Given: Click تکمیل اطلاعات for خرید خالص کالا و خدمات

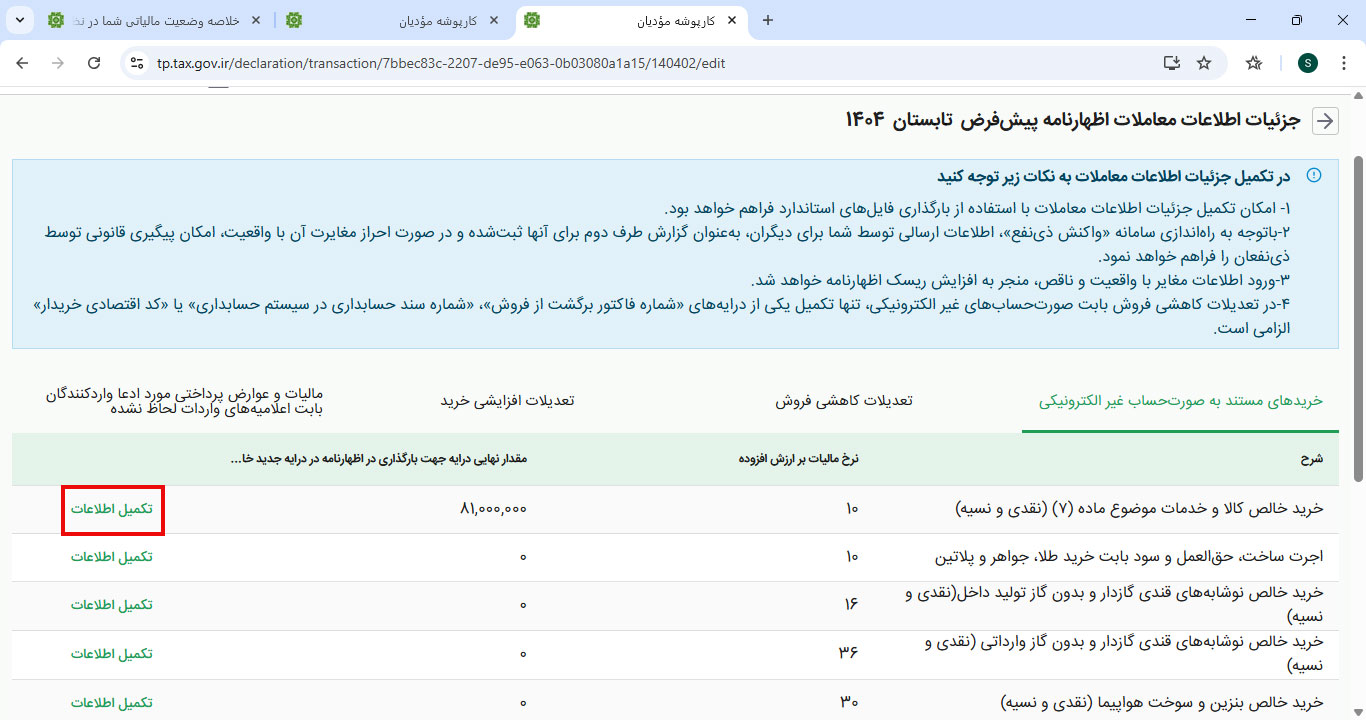Looking at the screenshot, I should (112, 509).
